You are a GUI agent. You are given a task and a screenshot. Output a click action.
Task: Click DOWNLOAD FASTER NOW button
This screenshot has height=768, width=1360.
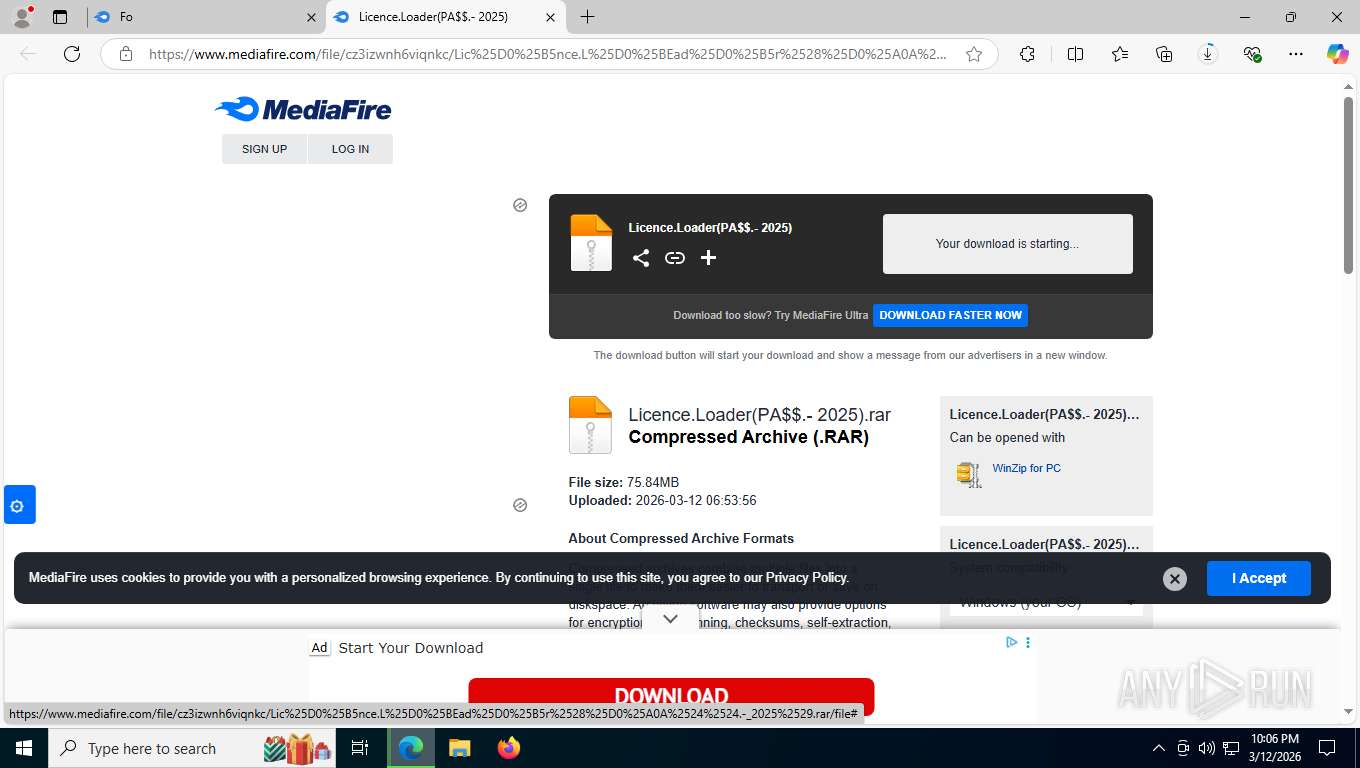coord(950,315)
